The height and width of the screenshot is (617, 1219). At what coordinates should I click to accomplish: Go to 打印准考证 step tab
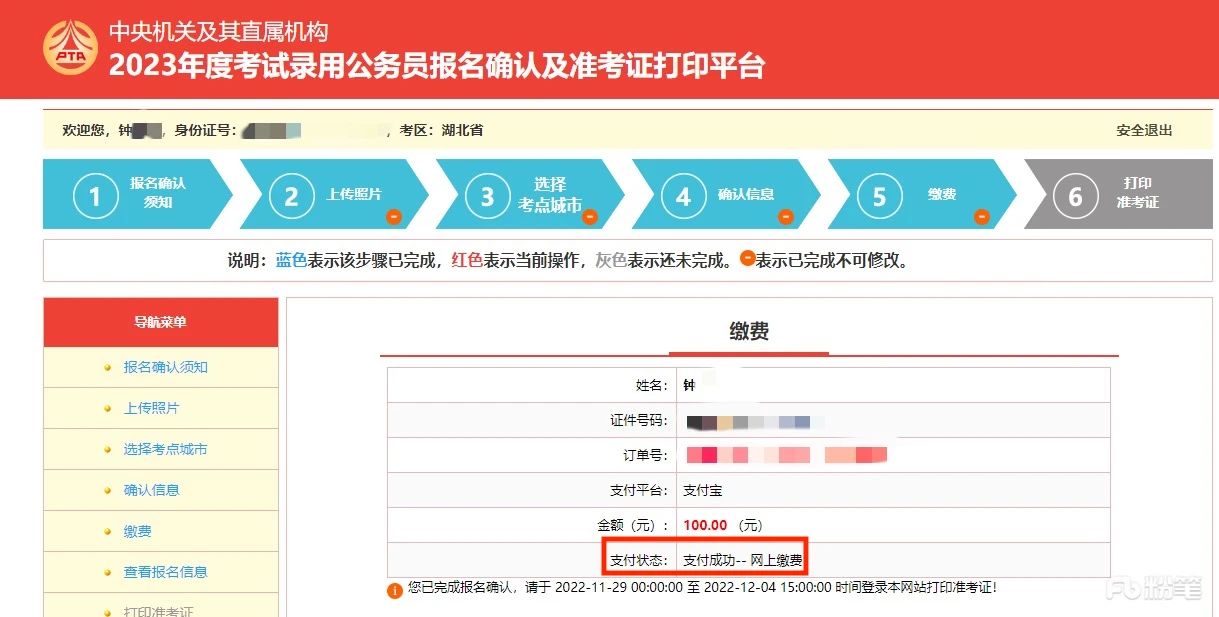tap(1137, 192)
